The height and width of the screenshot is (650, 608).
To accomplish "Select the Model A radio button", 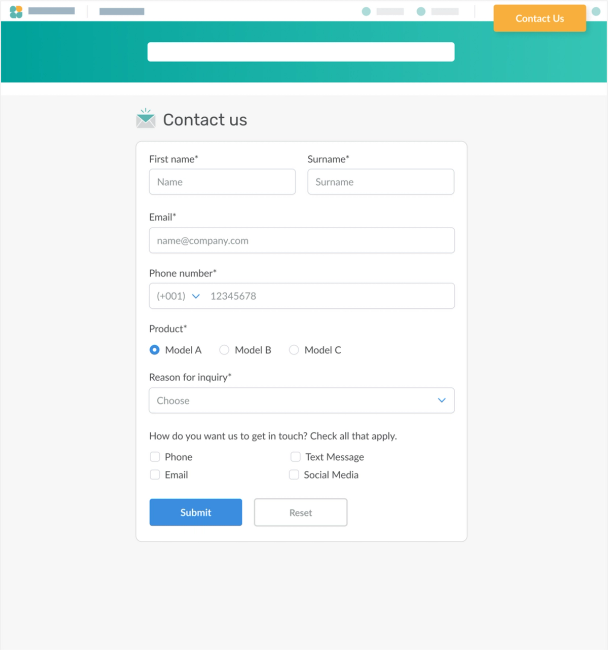I will 155,350.
